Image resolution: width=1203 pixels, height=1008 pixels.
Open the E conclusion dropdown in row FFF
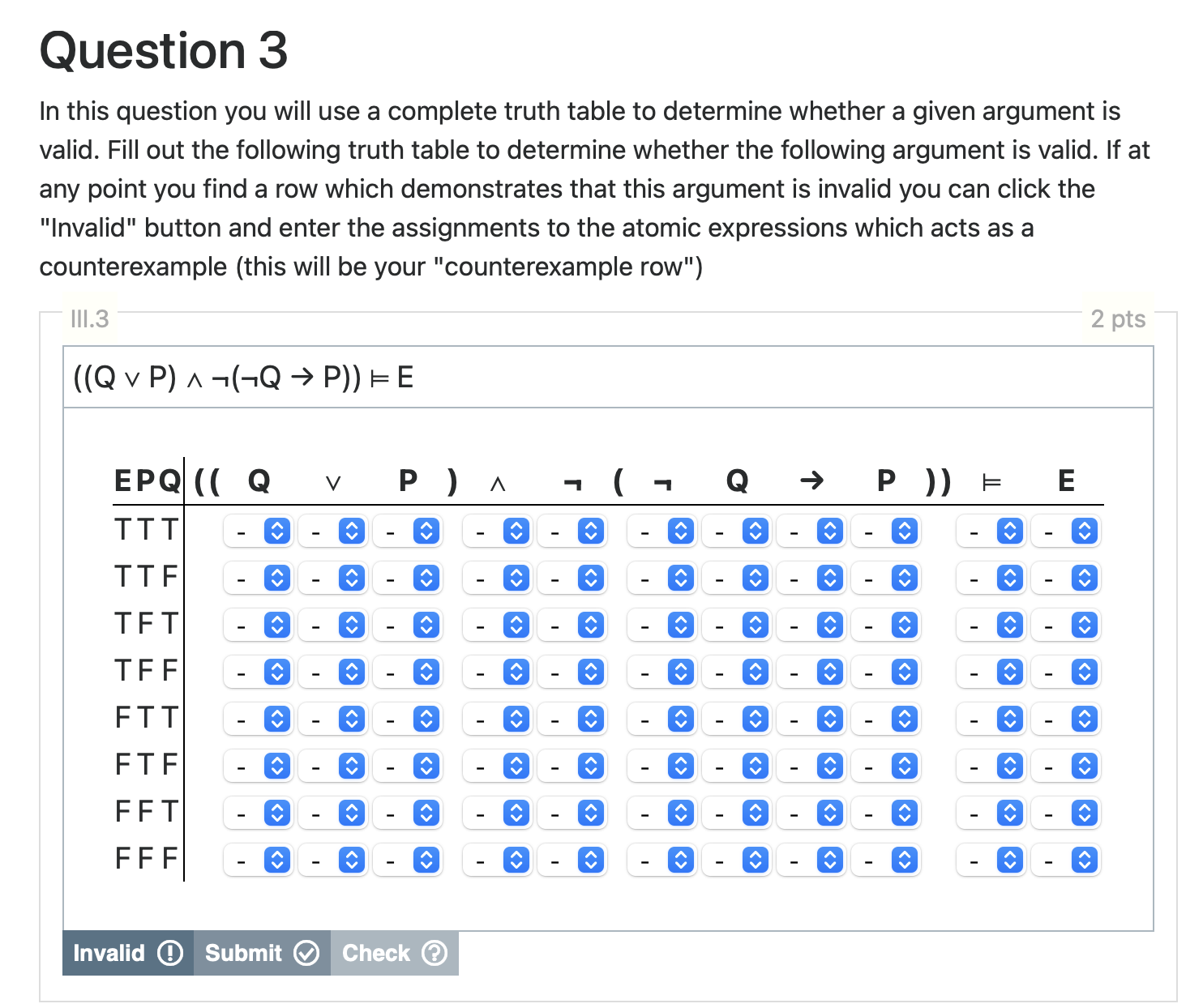(x=1066, y=860)
